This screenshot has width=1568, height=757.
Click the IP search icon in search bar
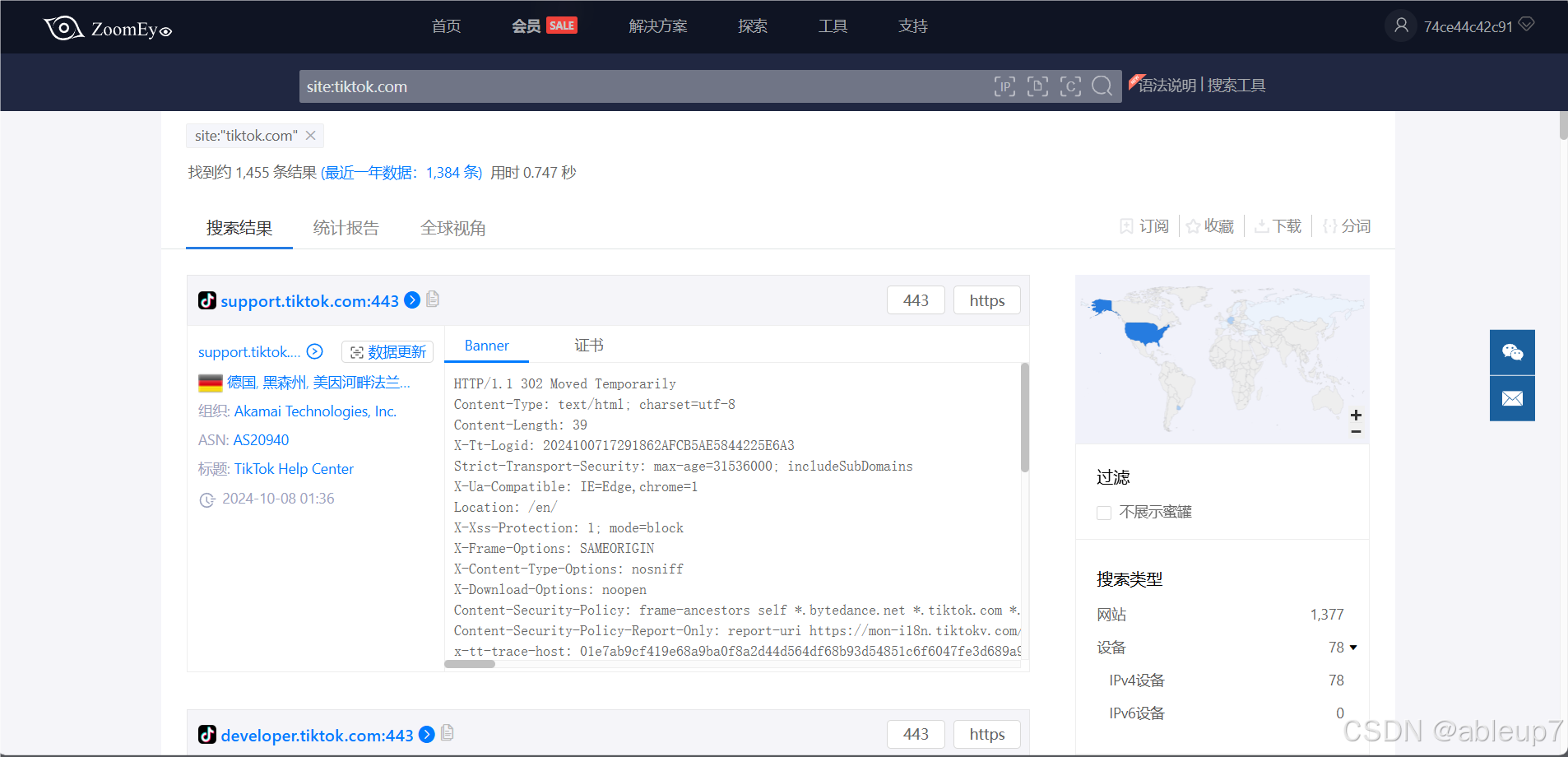click(1004, 86)
